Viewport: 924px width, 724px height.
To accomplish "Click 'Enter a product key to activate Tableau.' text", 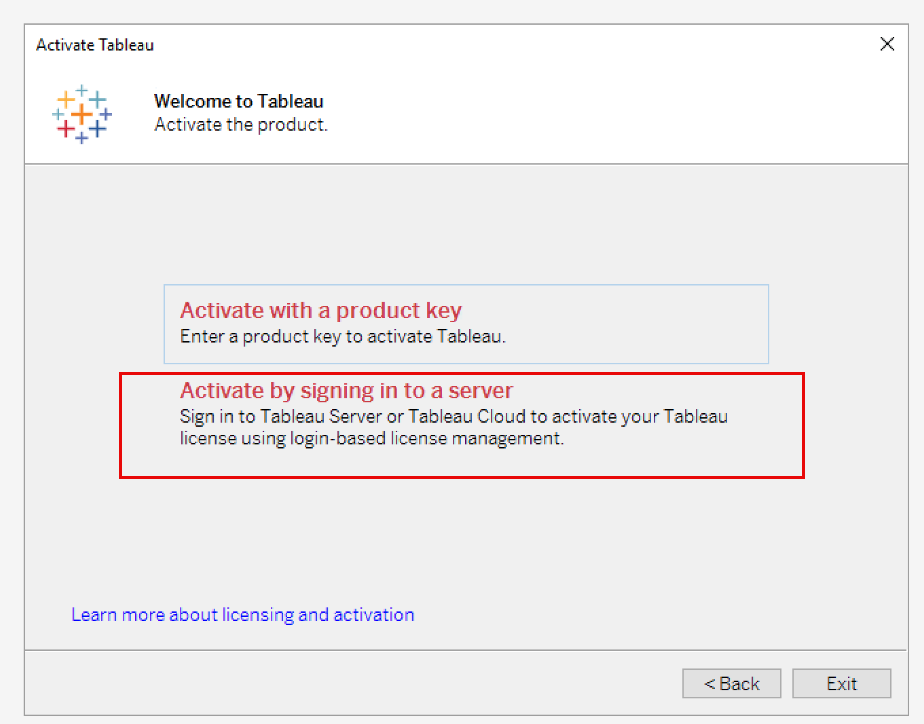I will click(342, 336).
